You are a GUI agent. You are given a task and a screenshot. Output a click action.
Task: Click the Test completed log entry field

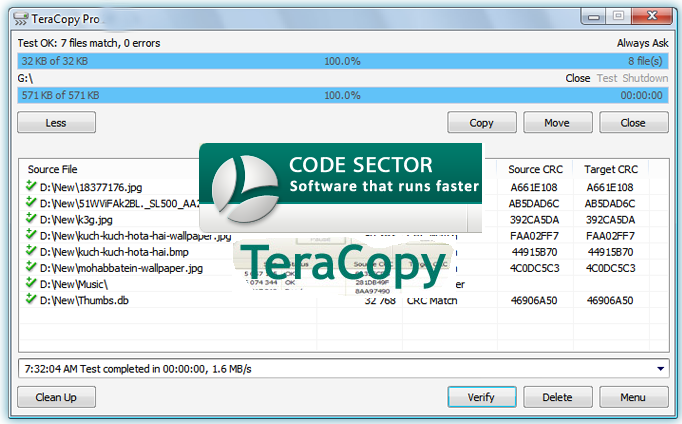[343, 369]
